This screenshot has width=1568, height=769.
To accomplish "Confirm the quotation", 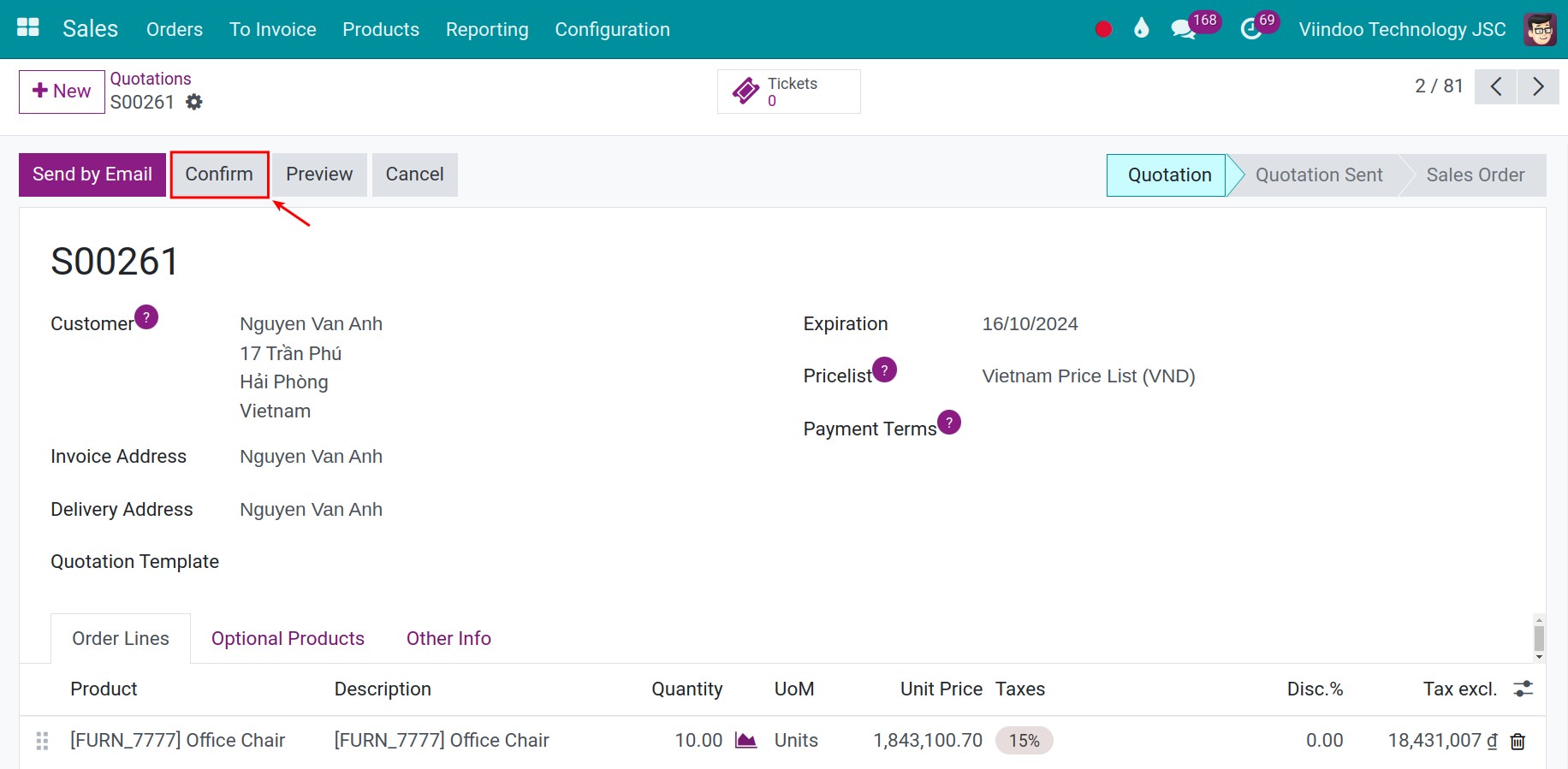I will (219, 175).
